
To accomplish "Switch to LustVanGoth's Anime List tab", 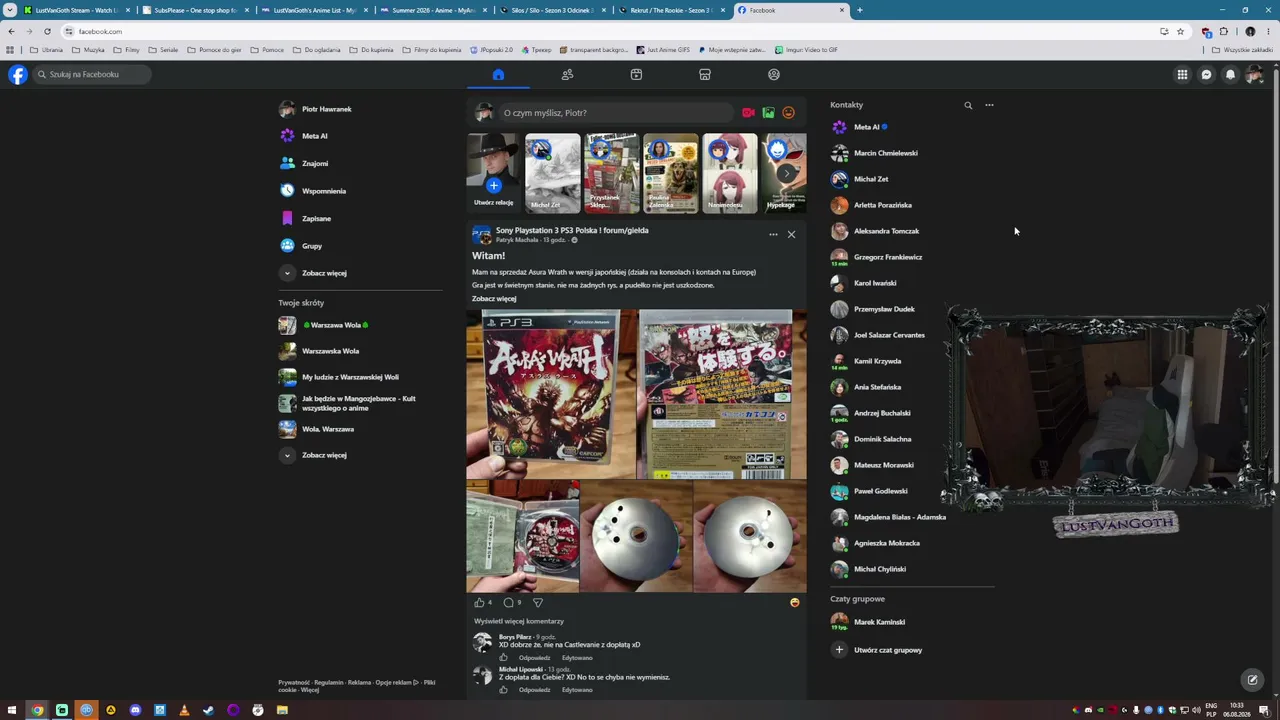I will pos(313,10).
